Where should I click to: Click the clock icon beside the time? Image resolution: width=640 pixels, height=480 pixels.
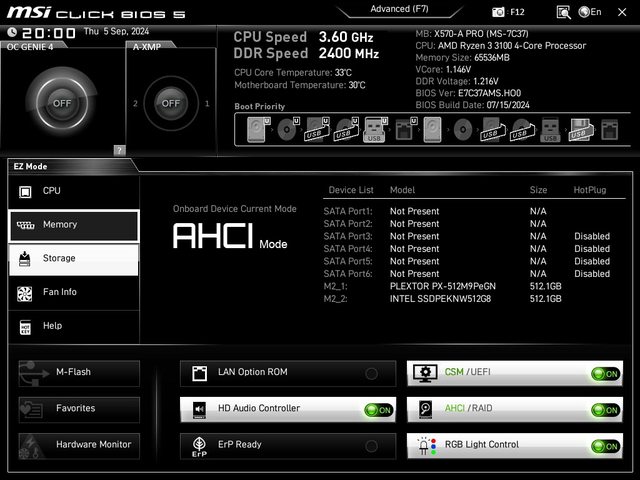tap(12, 32)
